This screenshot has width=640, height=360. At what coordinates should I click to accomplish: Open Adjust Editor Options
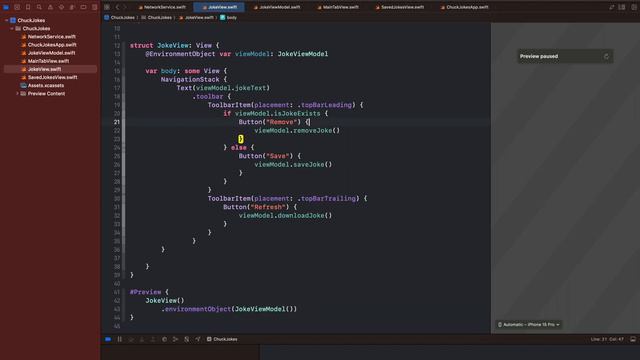[x=622, y=7]
